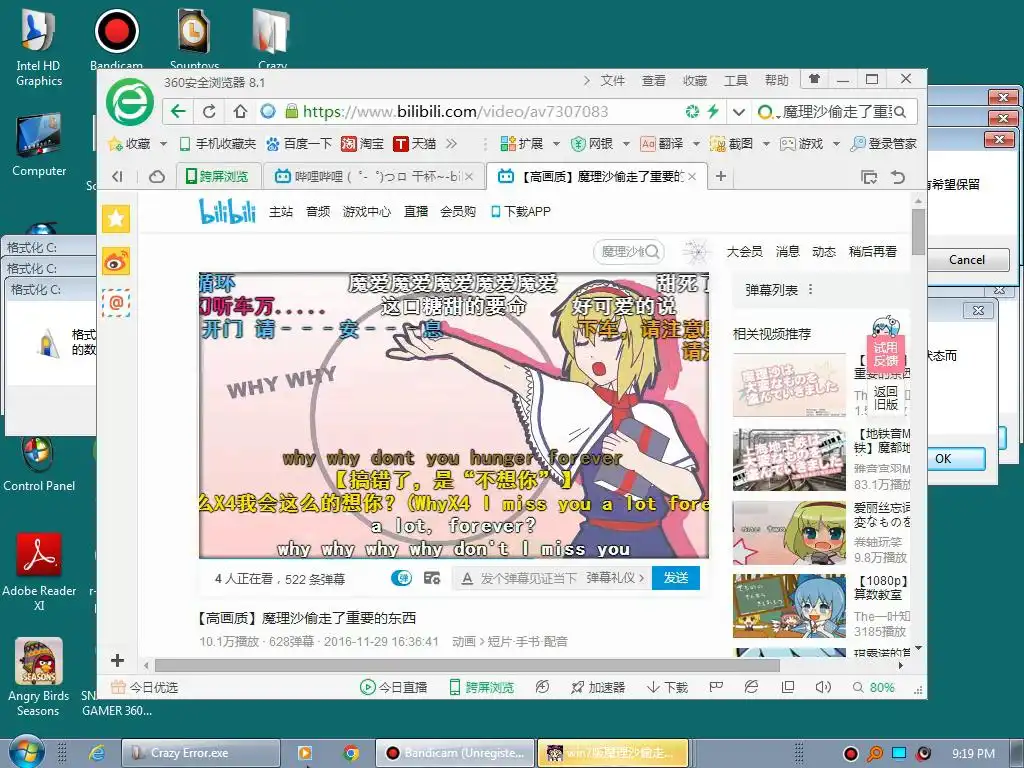
Task: Open 大会员 link
Action: pyautogui.click(x=744, y=251)
